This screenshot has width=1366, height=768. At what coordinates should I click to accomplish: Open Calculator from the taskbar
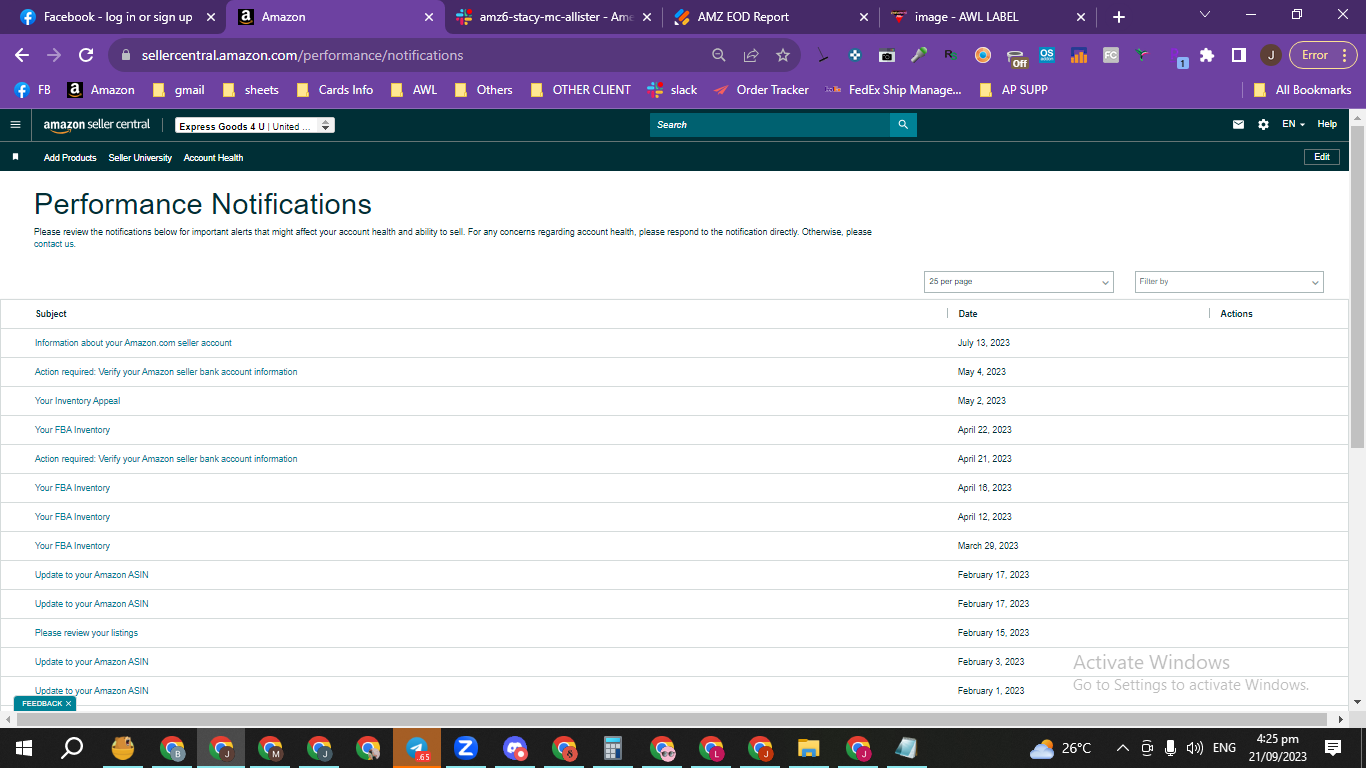613,748
